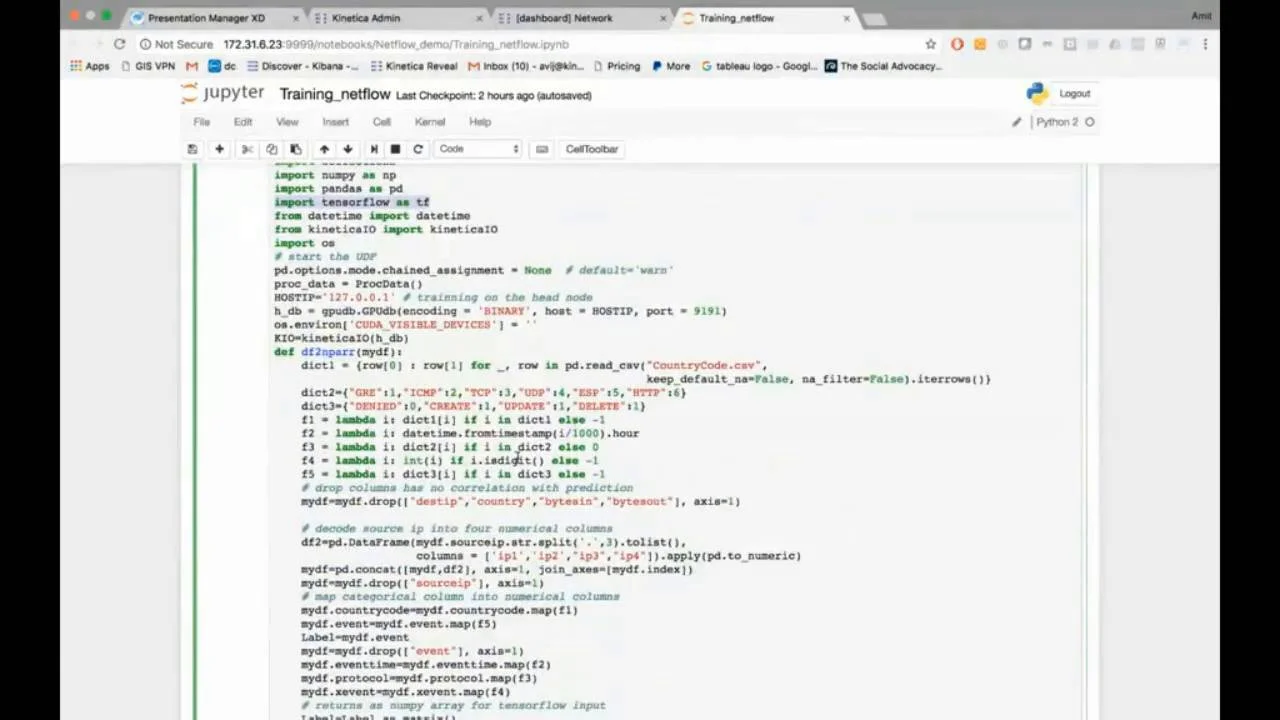This screenshot has width=1280, height=720.
Task: Insert a cell below using the plus icon
Action: click(x=219, y=149)
